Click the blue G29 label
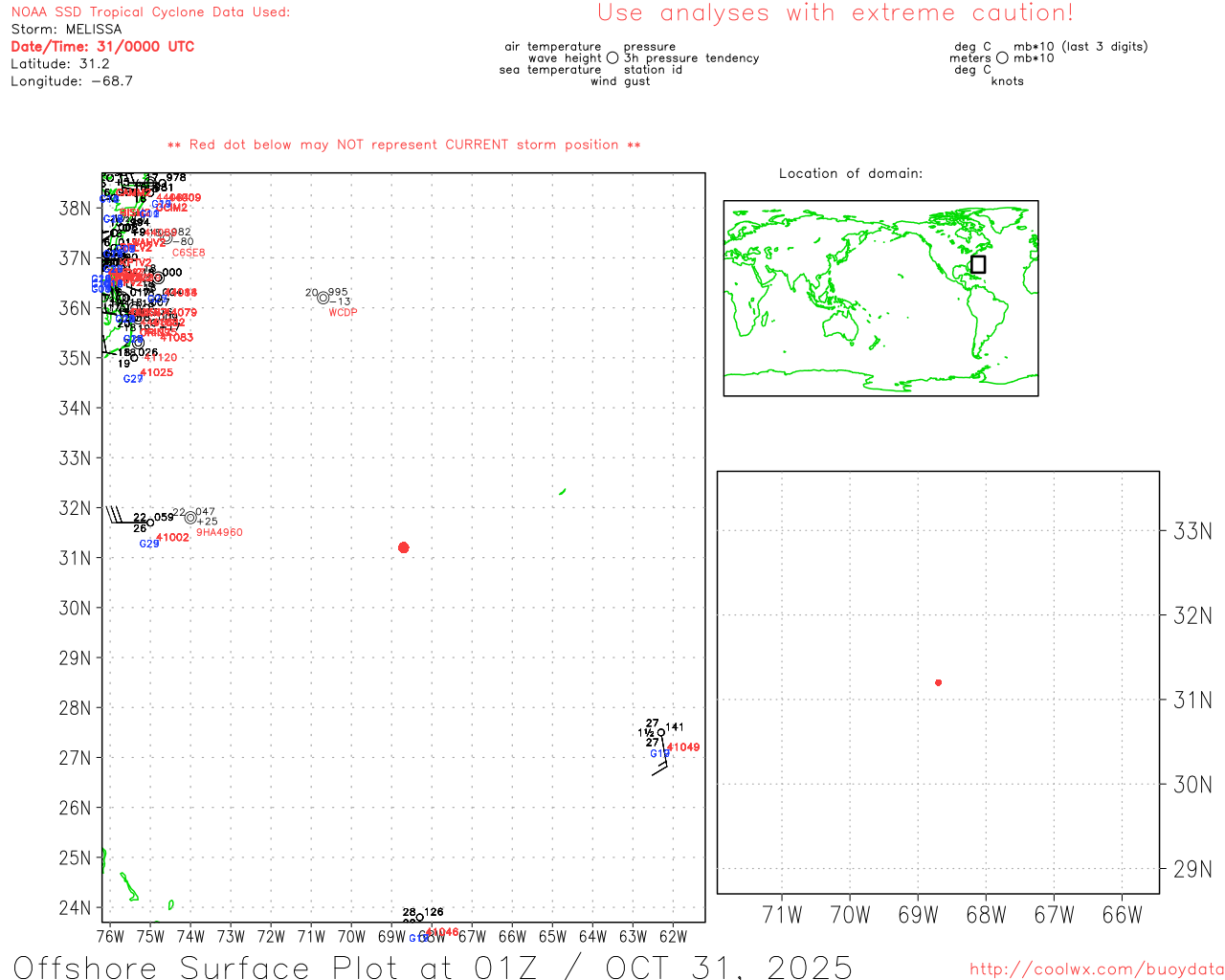The height and width of the screenshot is (980, 1225). [149, 544]
